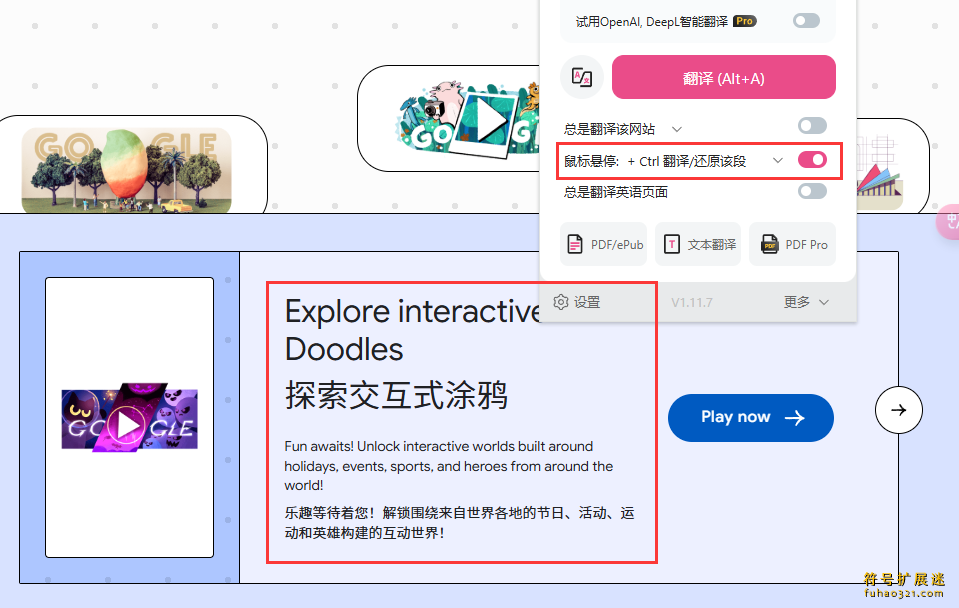Image resolution: width=959 pixels, height=608 pixels.
Task: Click the next arrow circle button
Action: click(898, 410)
